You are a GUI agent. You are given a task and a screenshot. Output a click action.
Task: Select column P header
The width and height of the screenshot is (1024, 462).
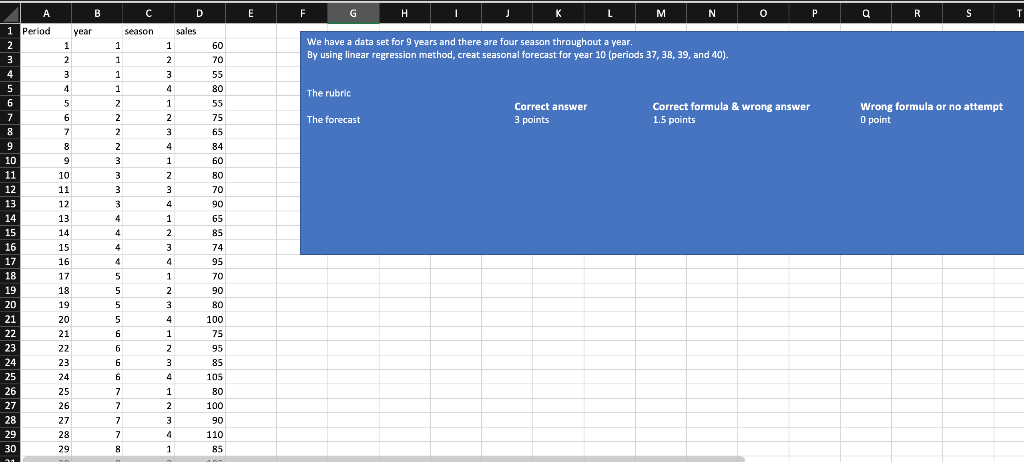click(x=814, y=13)
